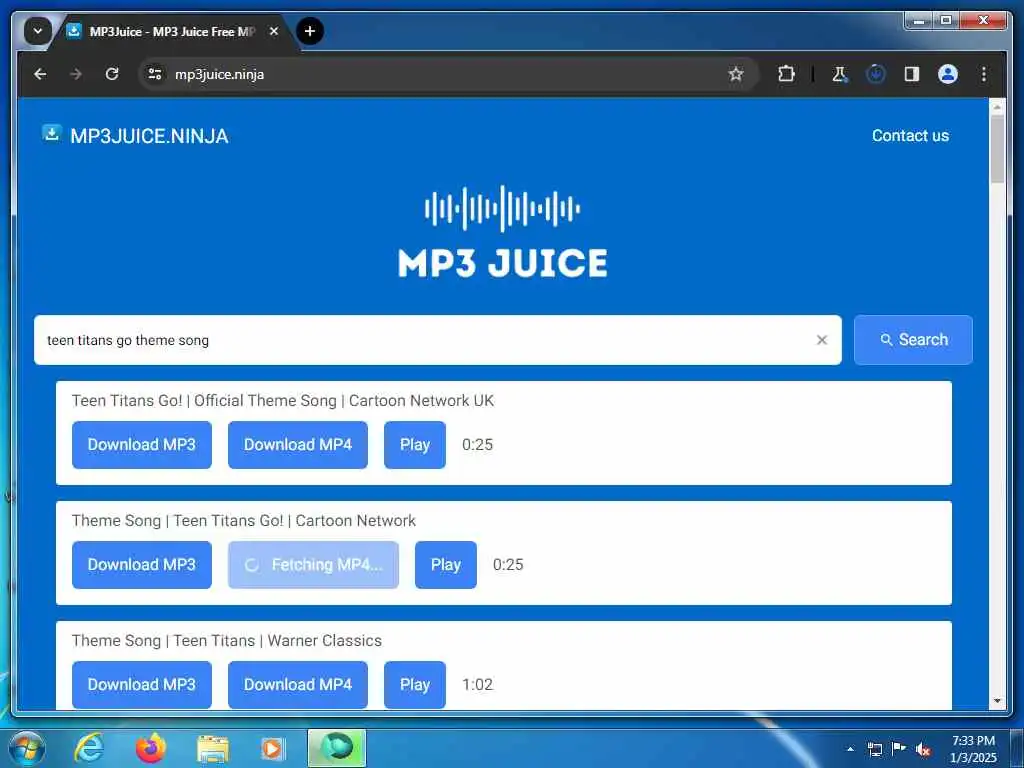Open the Windows Start menu
Viewport: 1024px width, 768px height.
click(27, 748)
